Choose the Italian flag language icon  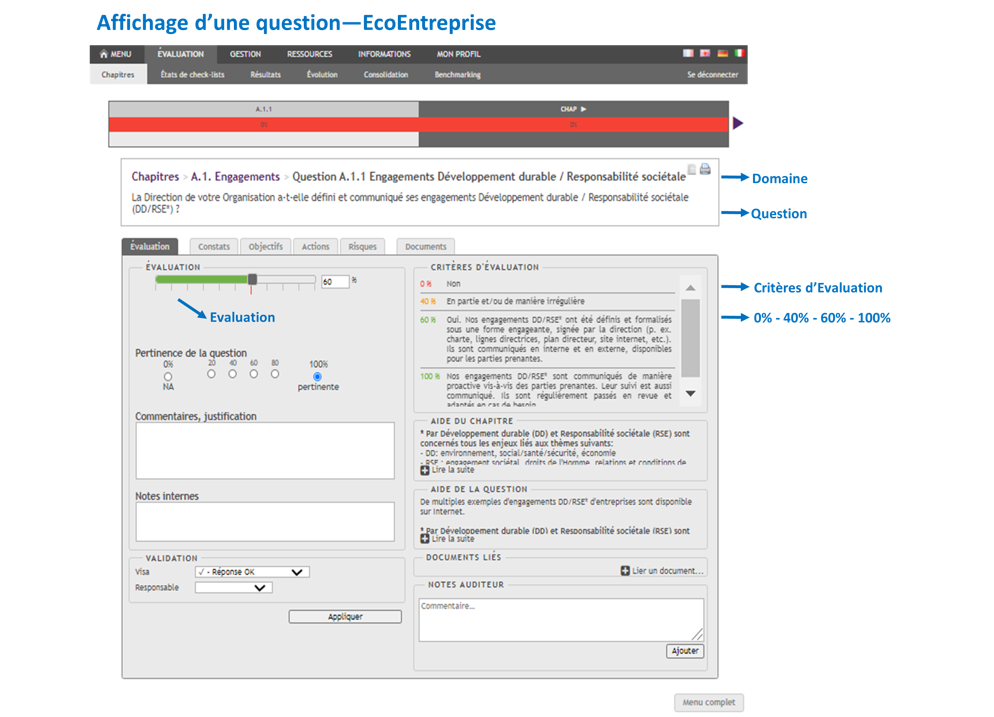tap(739, 54)
